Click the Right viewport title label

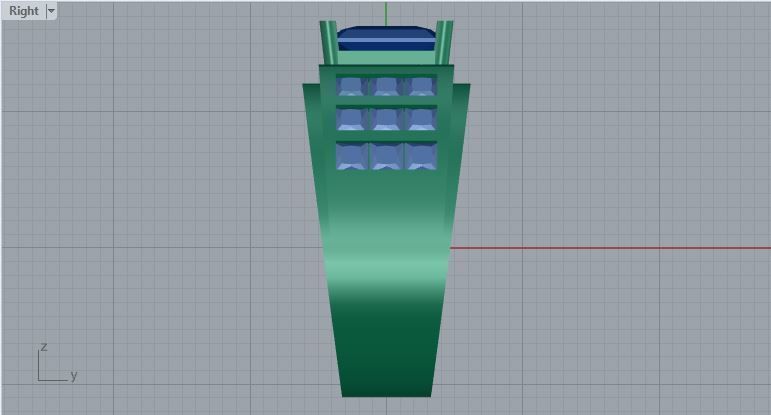[x=24, y=11]
